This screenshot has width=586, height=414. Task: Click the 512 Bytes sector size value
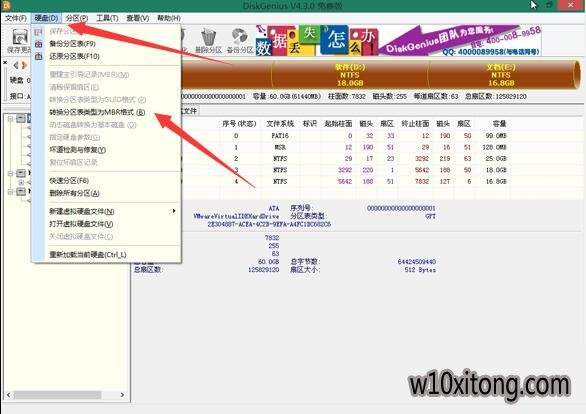[420, 270]
